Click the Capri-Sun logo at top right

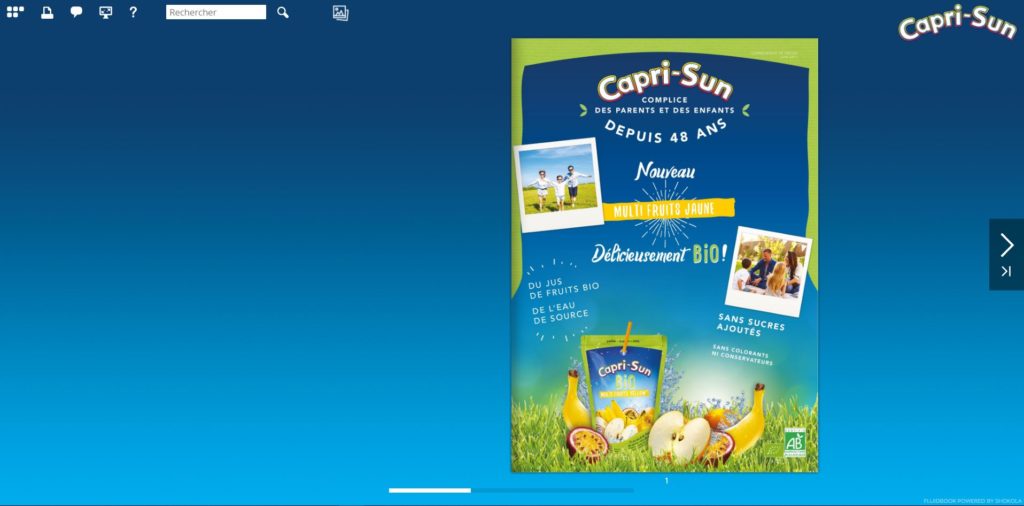point(956,22)
